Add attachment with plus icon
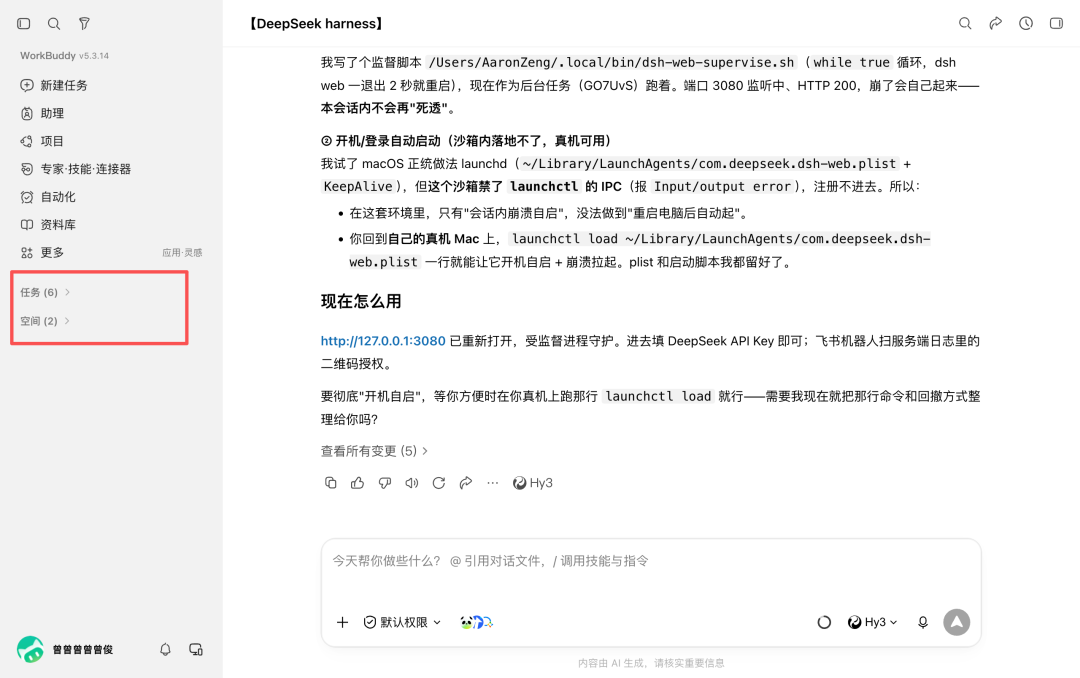This screenshot has width=1080, height=678. pos(342,622)
